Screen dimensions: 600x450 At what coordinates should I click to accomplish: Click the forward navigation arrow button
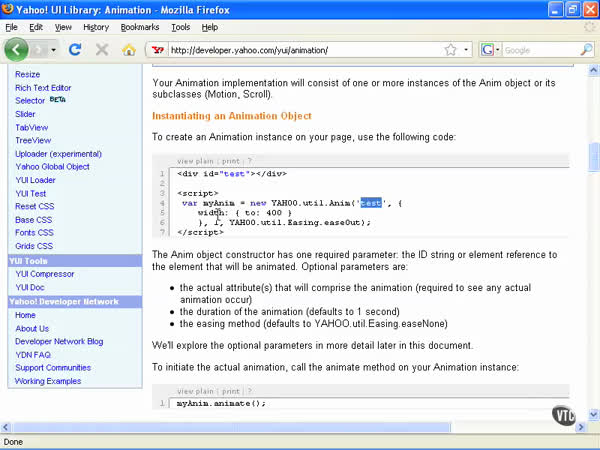pos(45,49)
